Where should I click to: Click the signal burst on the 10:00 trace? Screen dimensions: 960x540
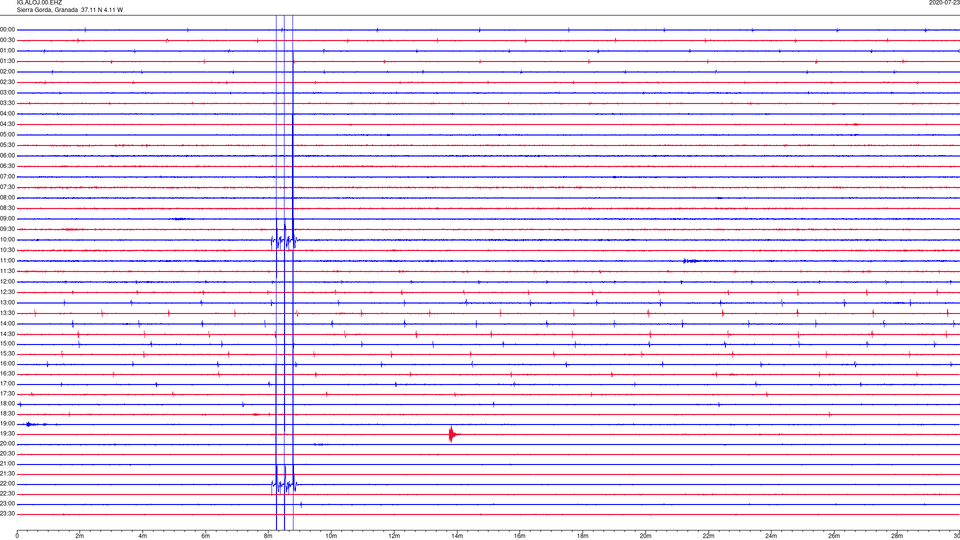point(284,240)
